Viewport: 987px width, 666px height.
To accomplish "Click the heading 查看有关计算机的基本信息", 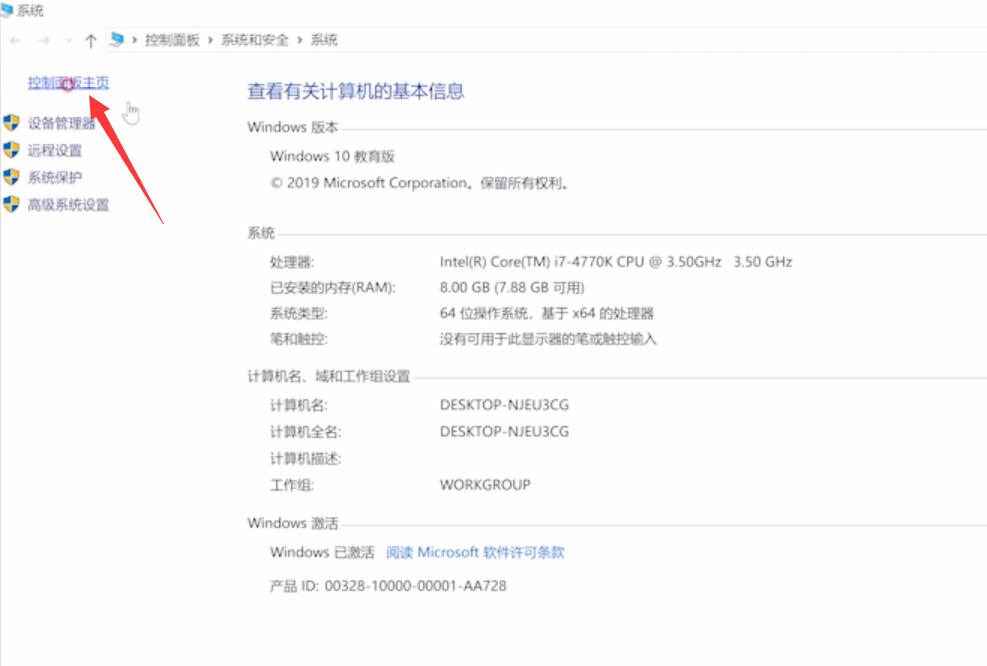I will [356, 91].
